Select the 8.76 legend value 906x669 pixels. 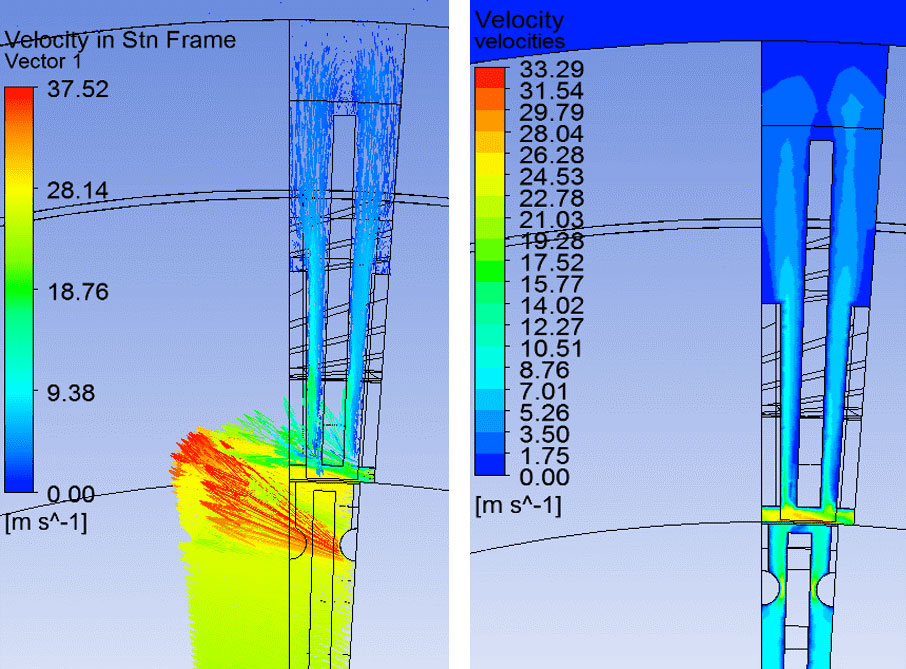545,370
